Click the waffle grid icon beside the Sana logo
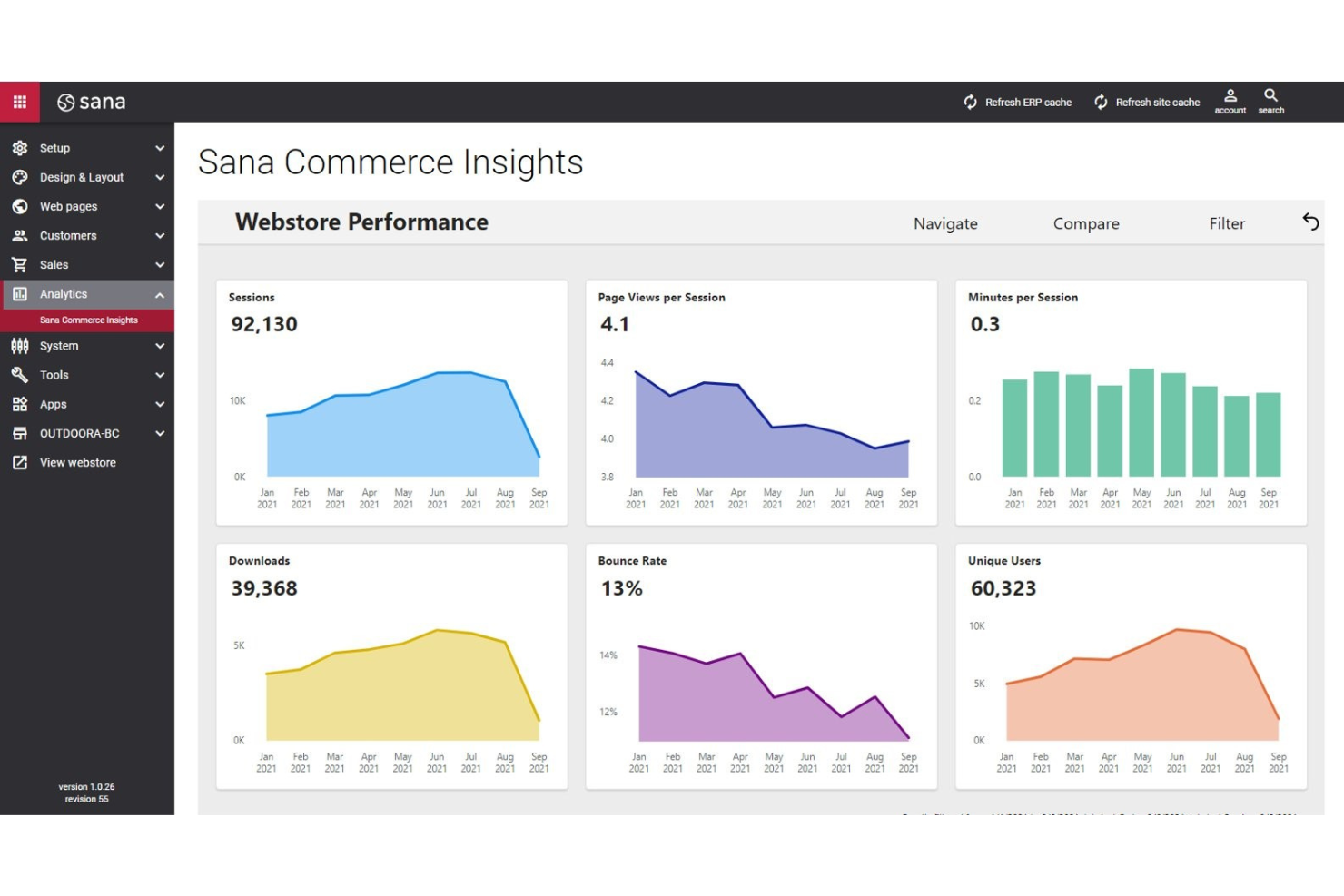Screen dimensions: 1344x896 pos(20,101)
